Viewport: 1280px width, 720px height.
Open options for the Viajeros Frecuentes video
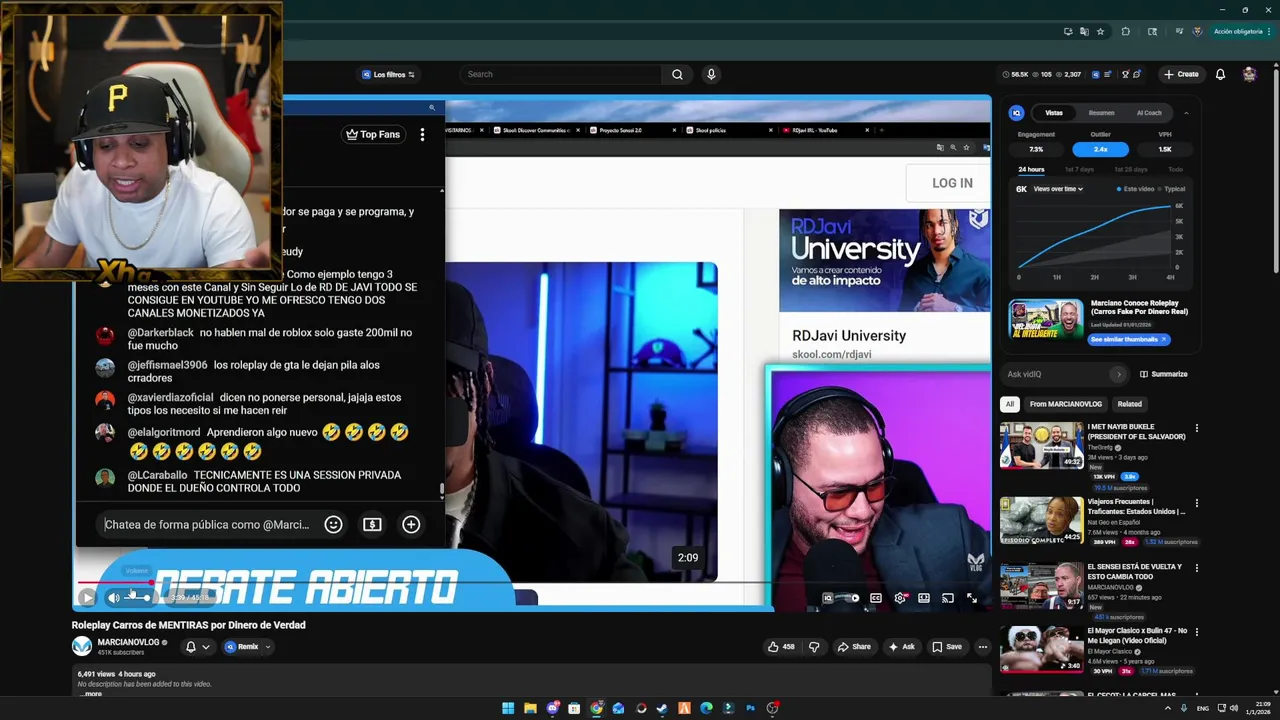pyautogui.click(x=1197, y=503)
